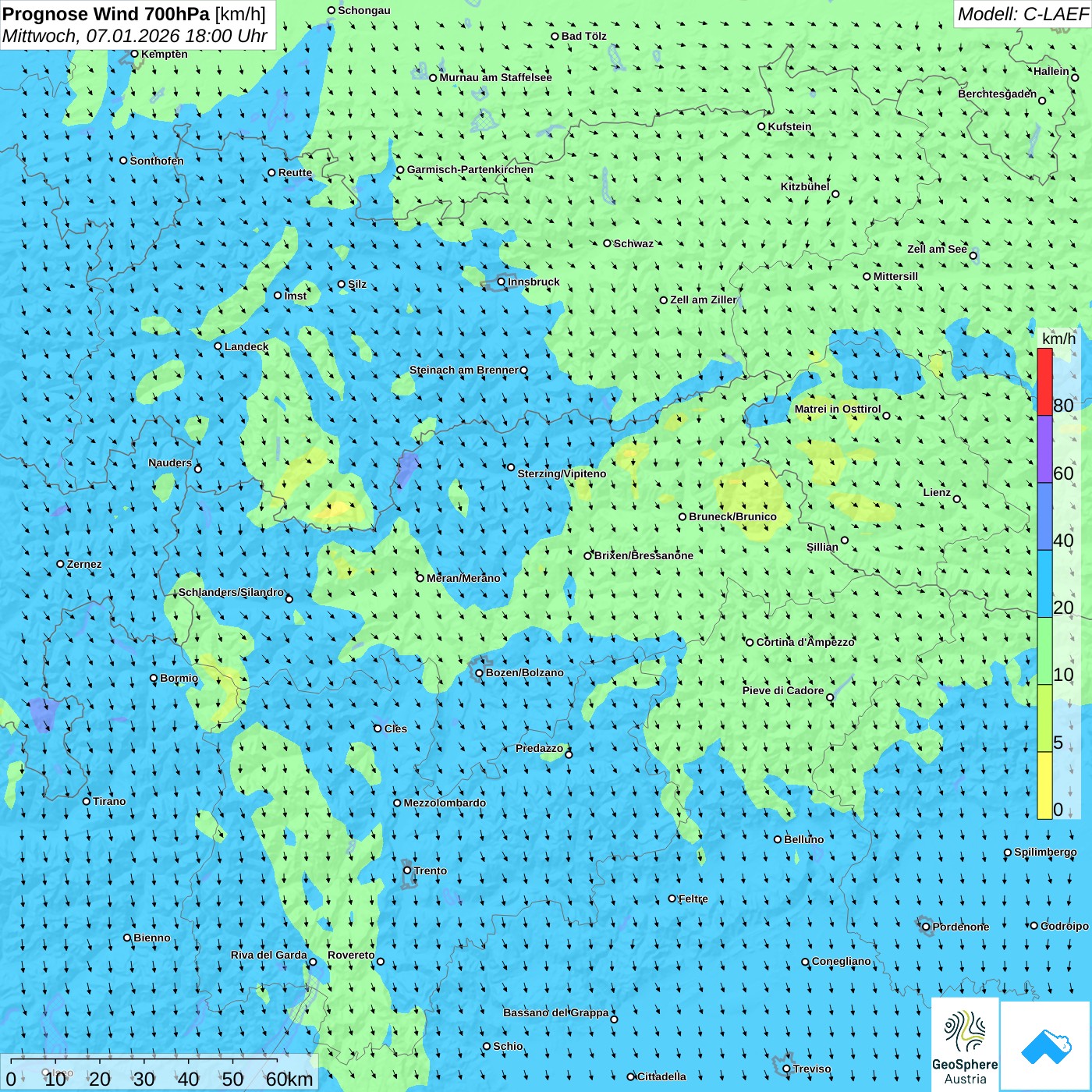Click the Garmisch-Partenkirchen label

[470, 169]
